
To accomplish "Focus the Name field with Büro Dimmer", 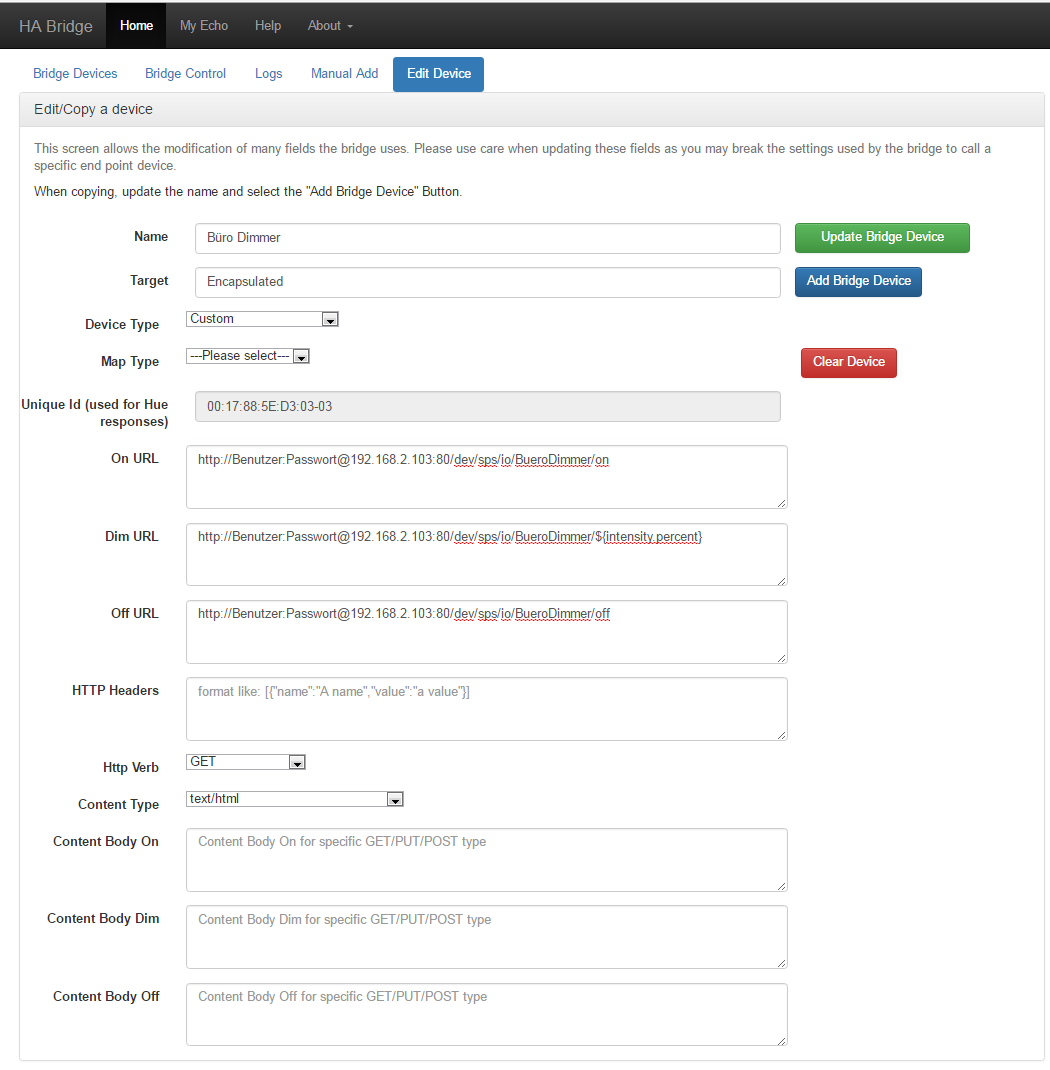I will (x=487, y=238).
